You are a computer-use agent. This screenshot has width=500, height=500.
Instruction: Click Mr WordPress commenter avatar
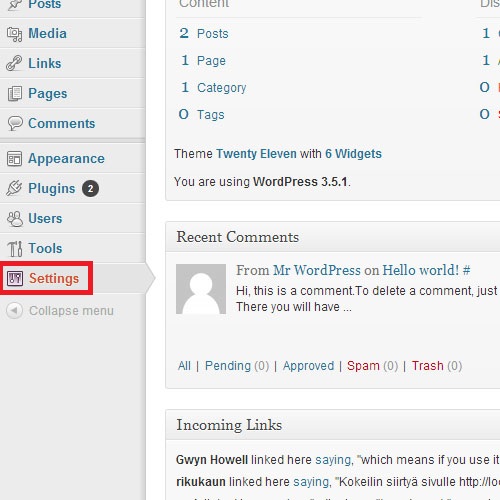(201, 289)
